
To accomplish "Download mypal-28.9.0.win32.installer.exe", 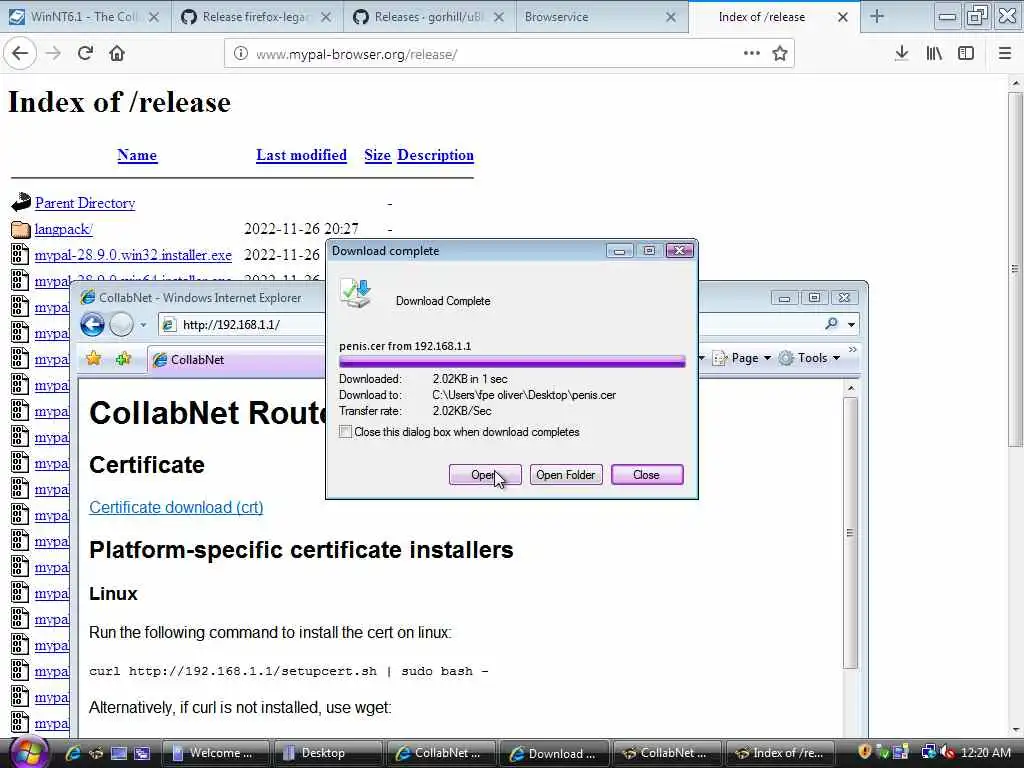I will 133,255.
